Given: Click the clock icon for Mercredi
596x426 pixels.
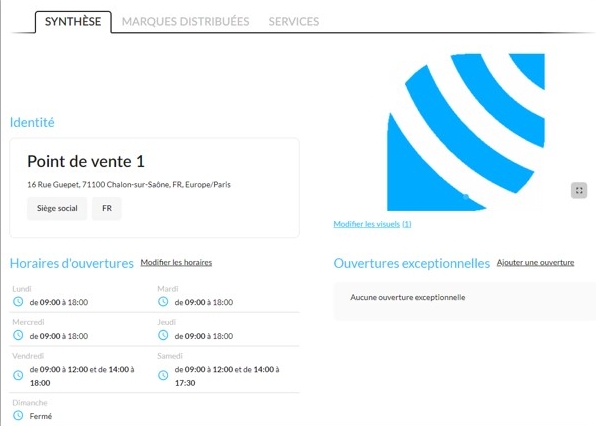Looking at the screenshot, I should [x=18, y=335].
